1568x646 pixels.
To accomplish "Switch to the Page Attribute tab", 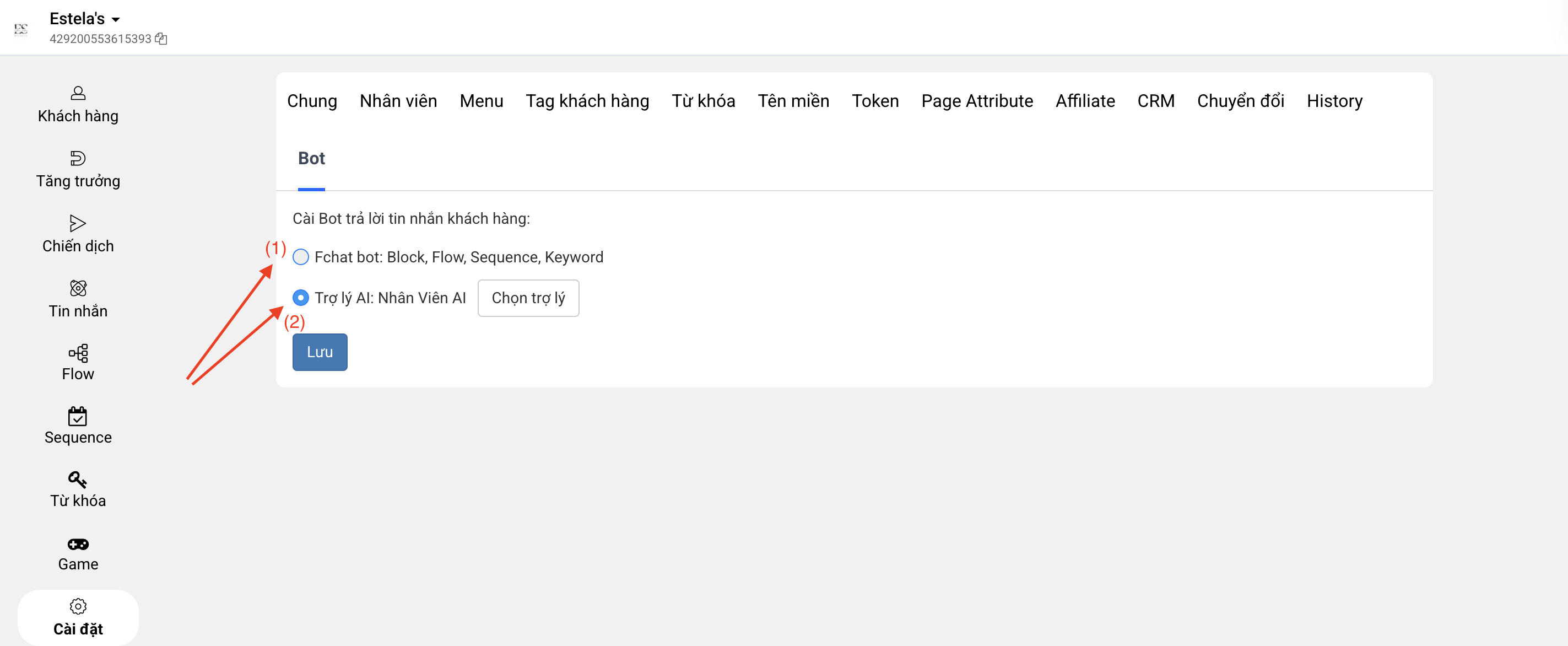I will point(976,101).
